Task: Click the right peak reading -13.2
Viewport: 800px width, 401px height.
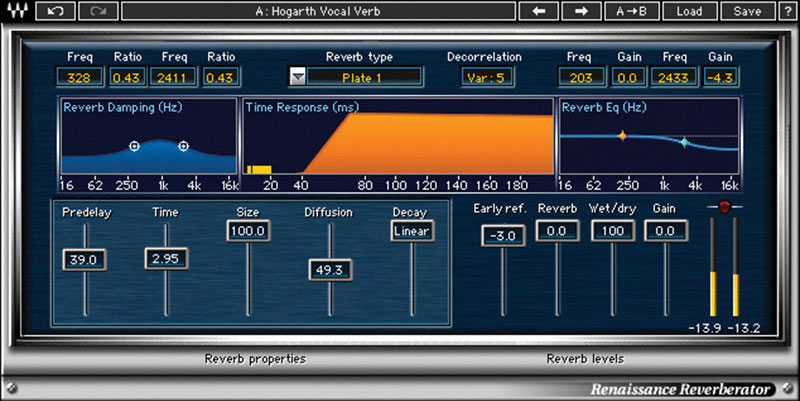Action: pyautogui.click(x=743, y=329)
